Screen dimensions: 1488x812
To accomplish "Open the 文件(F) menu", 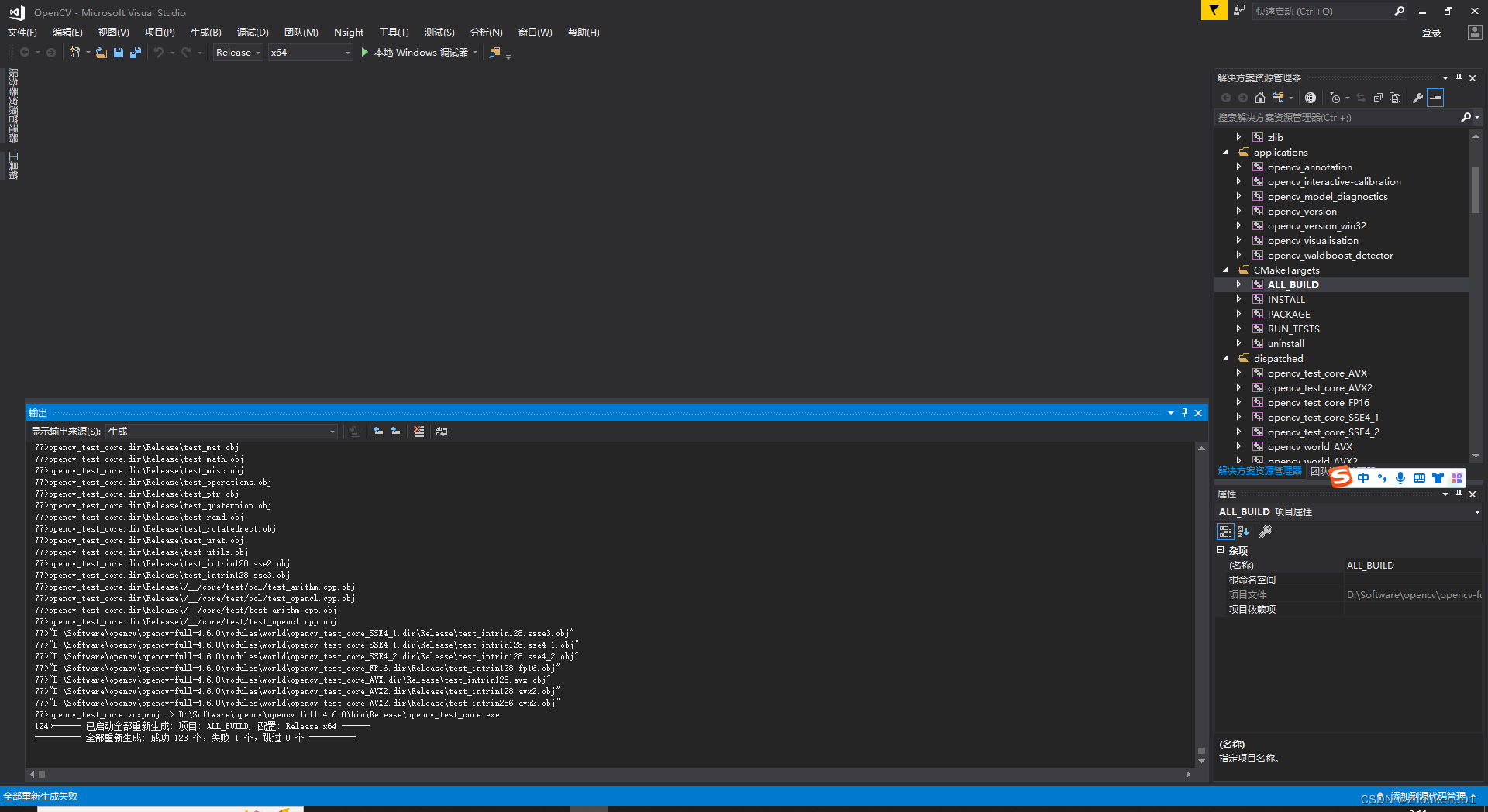I will (x=22, y=32).
